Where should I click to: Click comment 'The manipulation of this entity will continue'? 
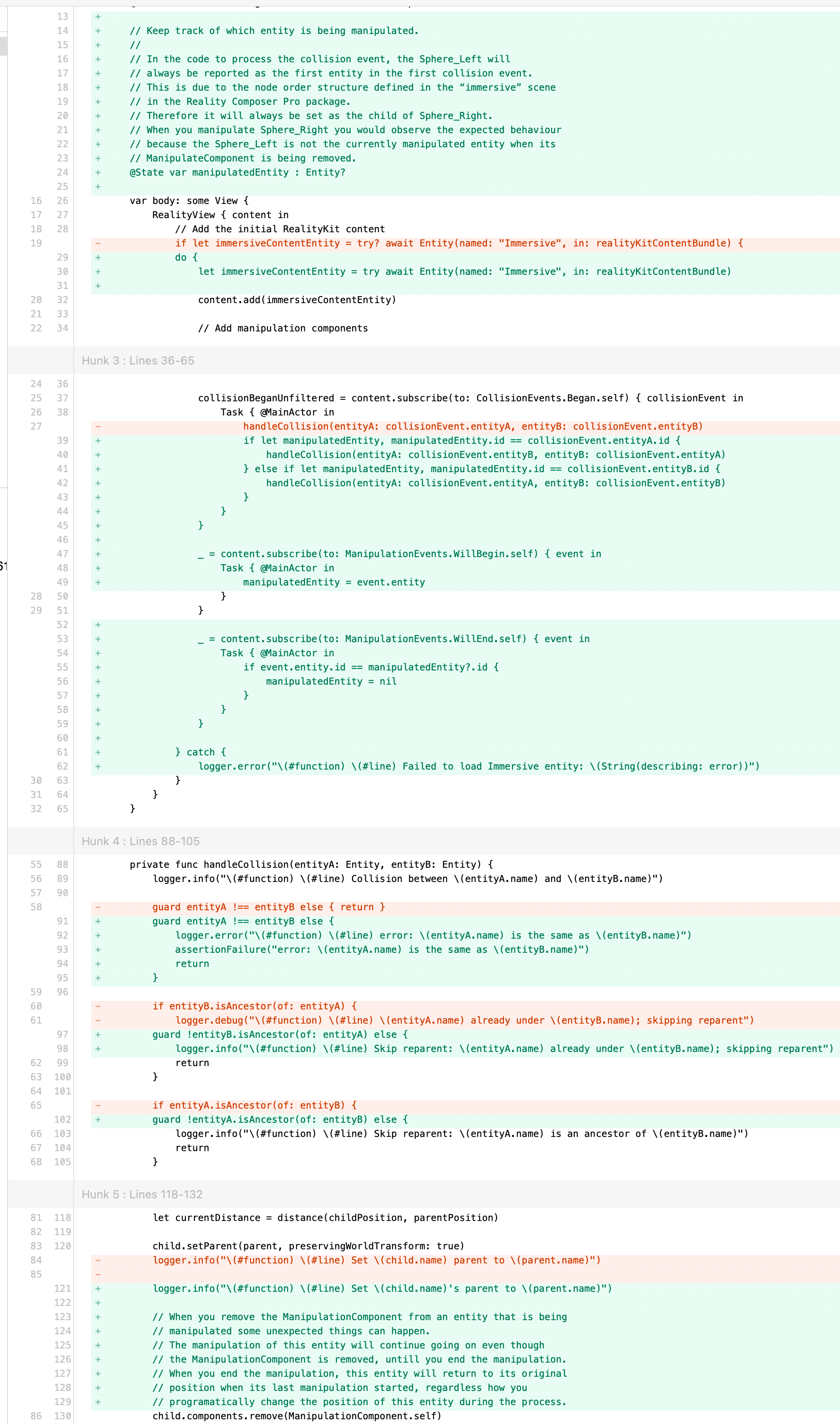[x=348, y=1345]
